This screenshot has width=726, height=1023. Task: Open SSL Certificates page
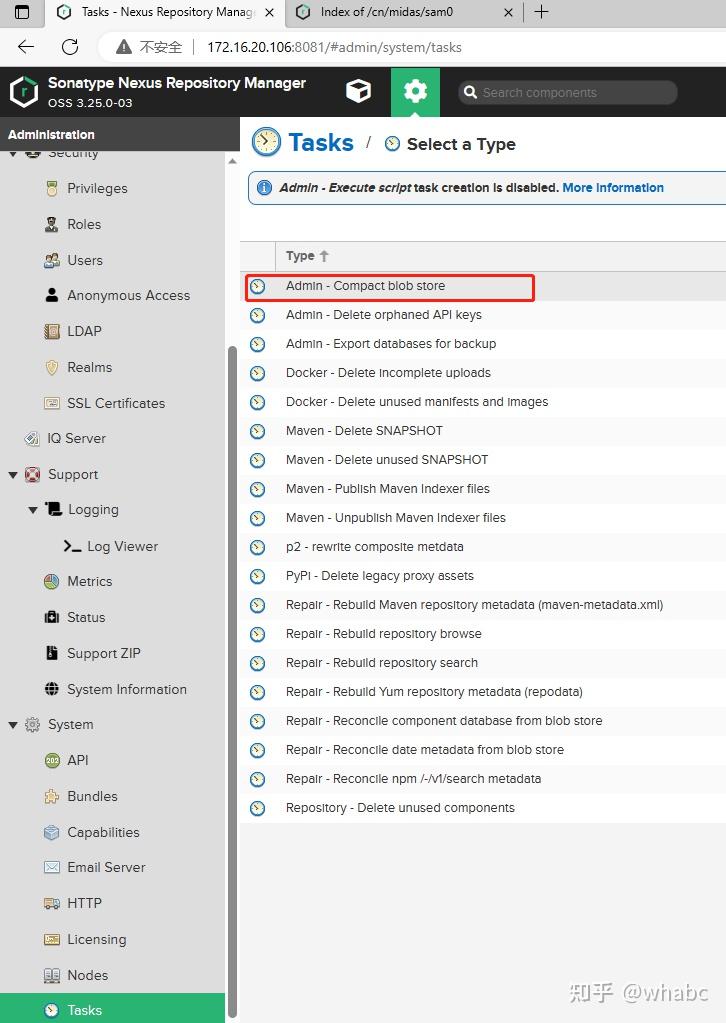(116, 403)
